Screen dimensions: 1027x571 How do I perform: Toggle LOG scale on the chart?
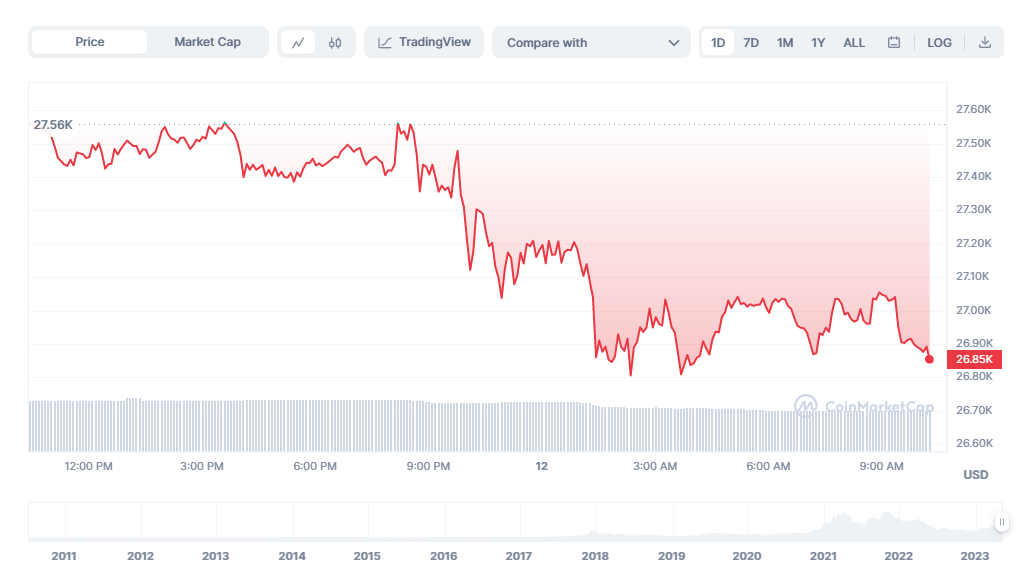click(939, 43)
